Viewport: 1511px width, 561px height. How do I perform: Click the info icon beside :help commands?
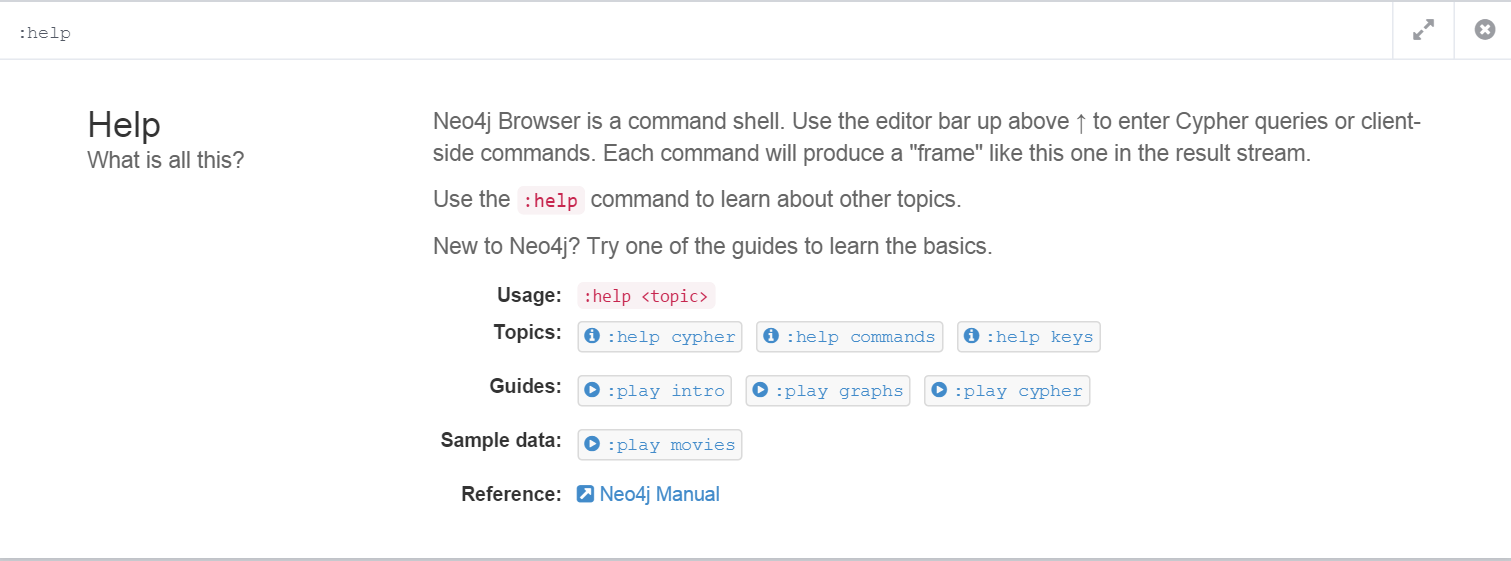(771, 337)
